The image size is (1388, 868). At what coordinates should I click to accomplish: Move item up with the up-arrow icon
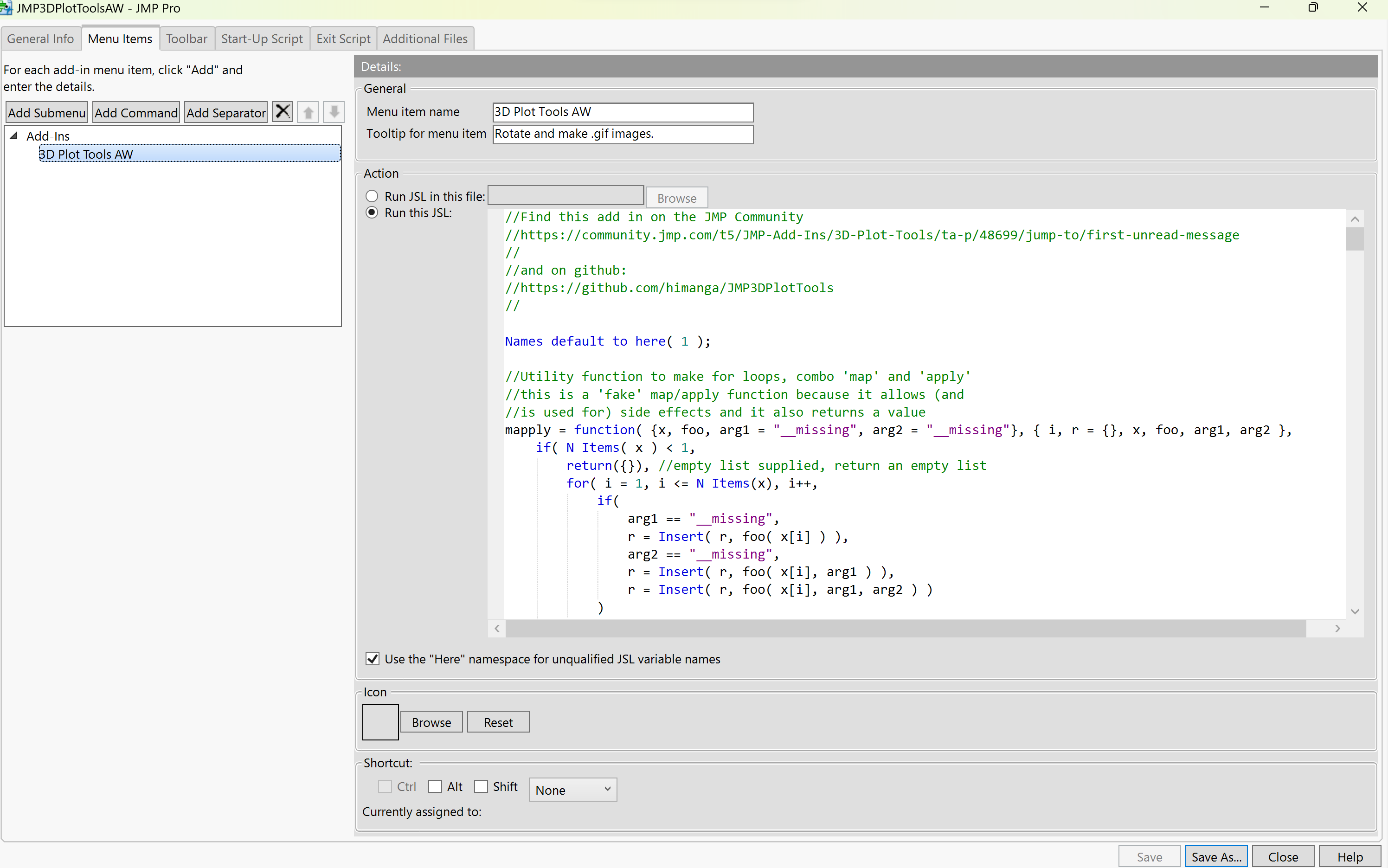308,112
